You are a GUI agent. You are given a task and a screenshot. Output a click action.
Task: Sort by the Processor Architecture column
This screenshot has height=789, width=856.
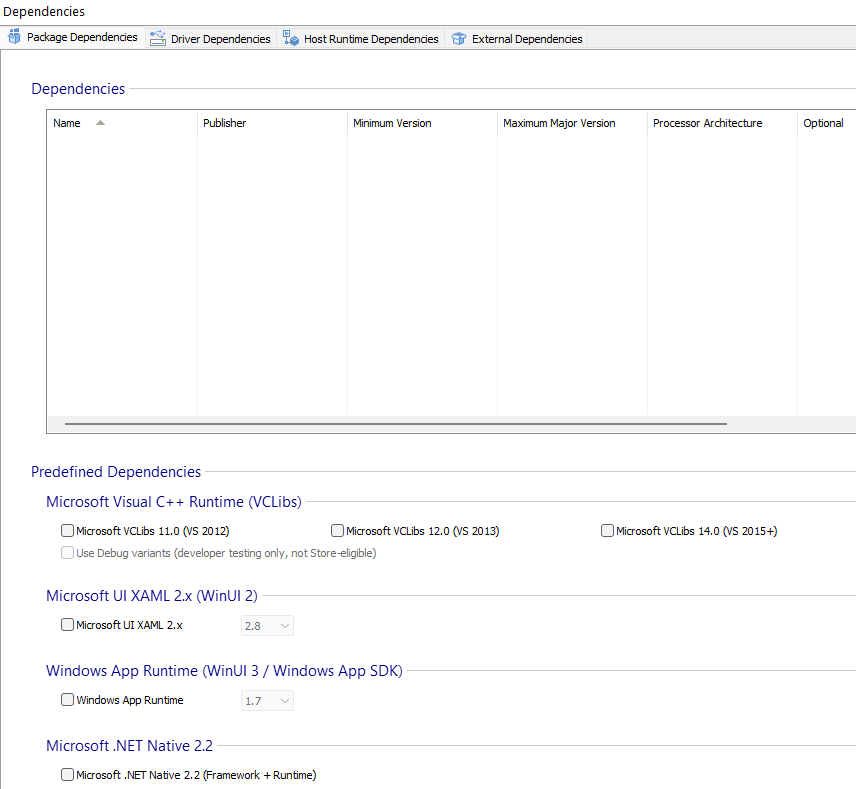[723, 123]
